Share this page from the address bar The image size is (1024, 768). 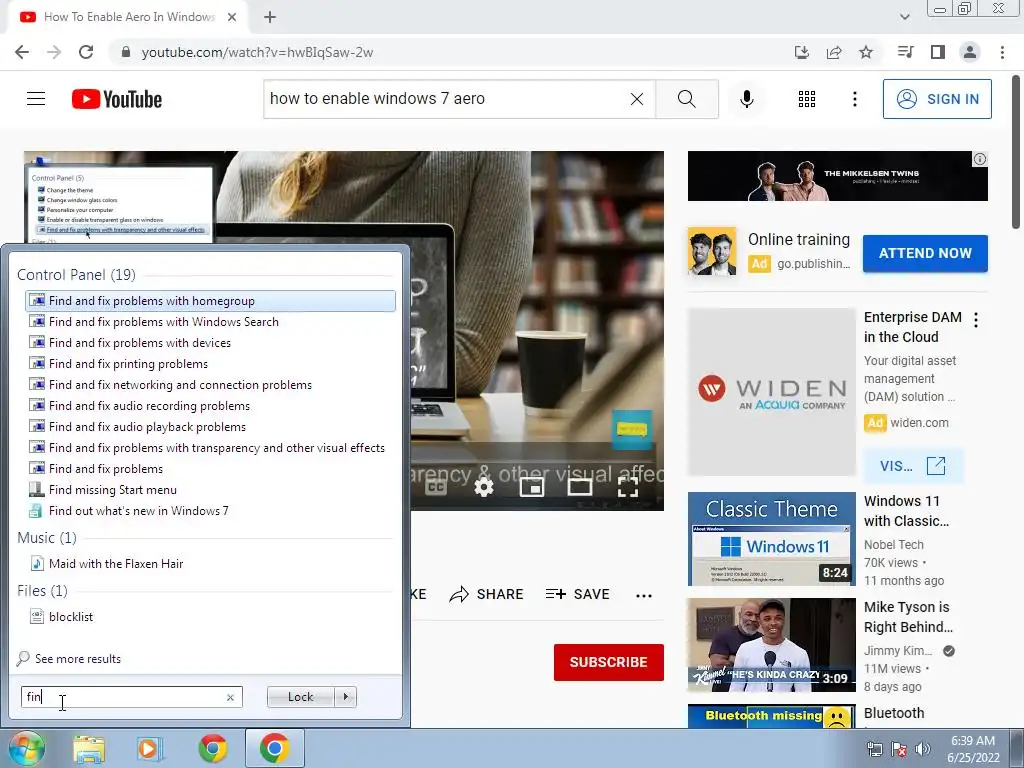[x=834, y=52]
